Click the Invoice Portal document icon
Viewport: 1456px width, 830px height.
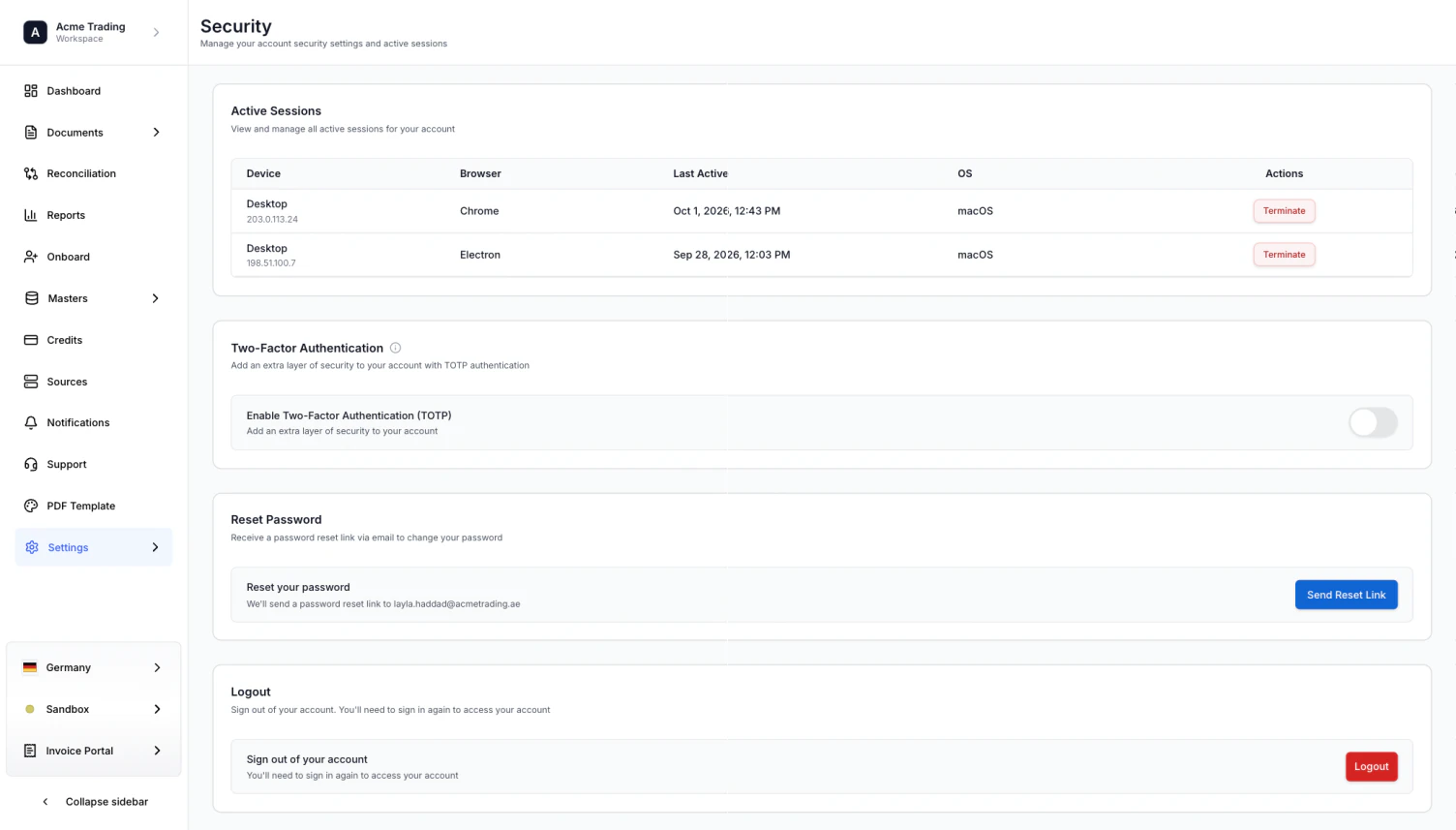30,751
